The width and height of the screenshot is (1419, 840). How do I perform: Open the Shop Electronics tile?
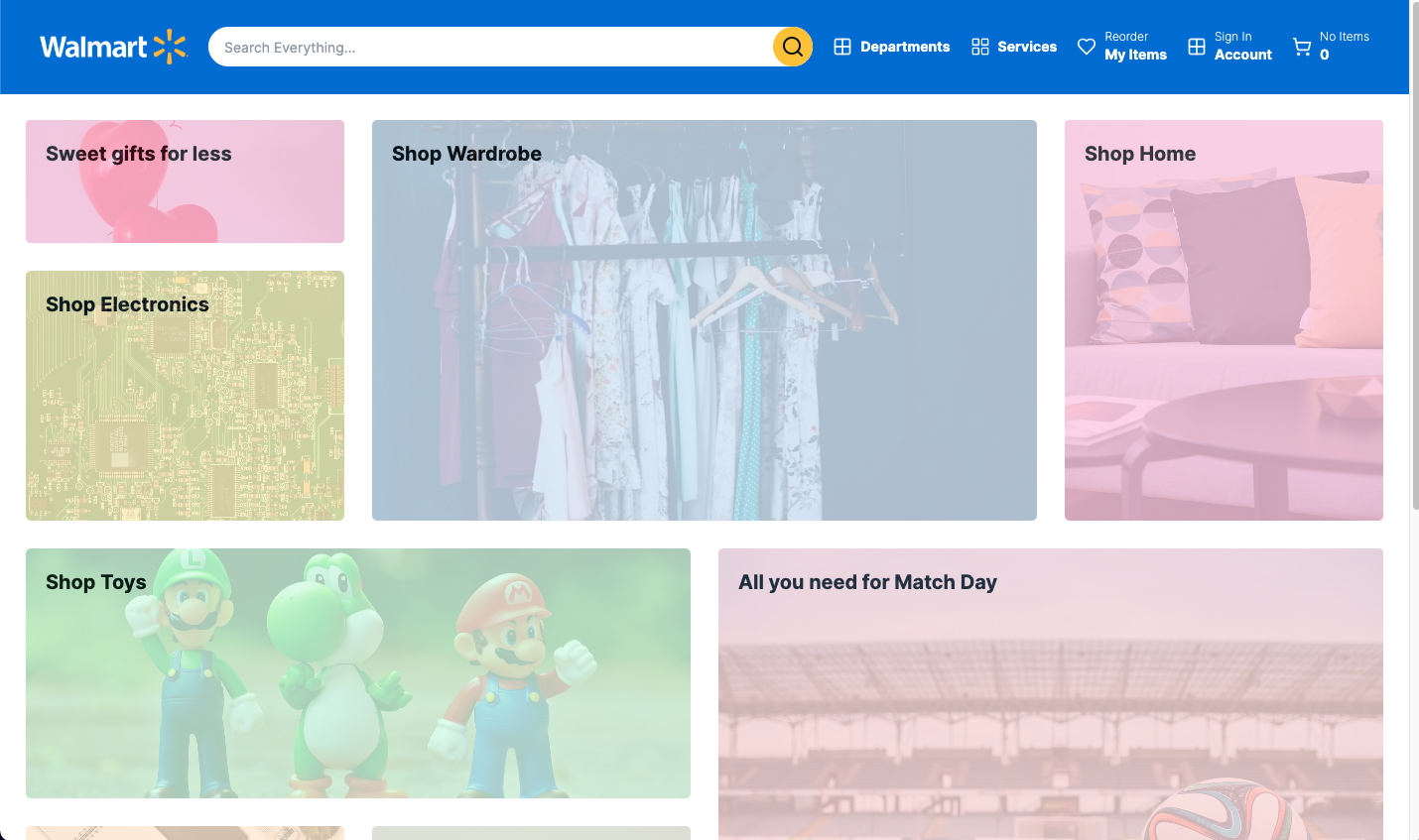point(185,396)
